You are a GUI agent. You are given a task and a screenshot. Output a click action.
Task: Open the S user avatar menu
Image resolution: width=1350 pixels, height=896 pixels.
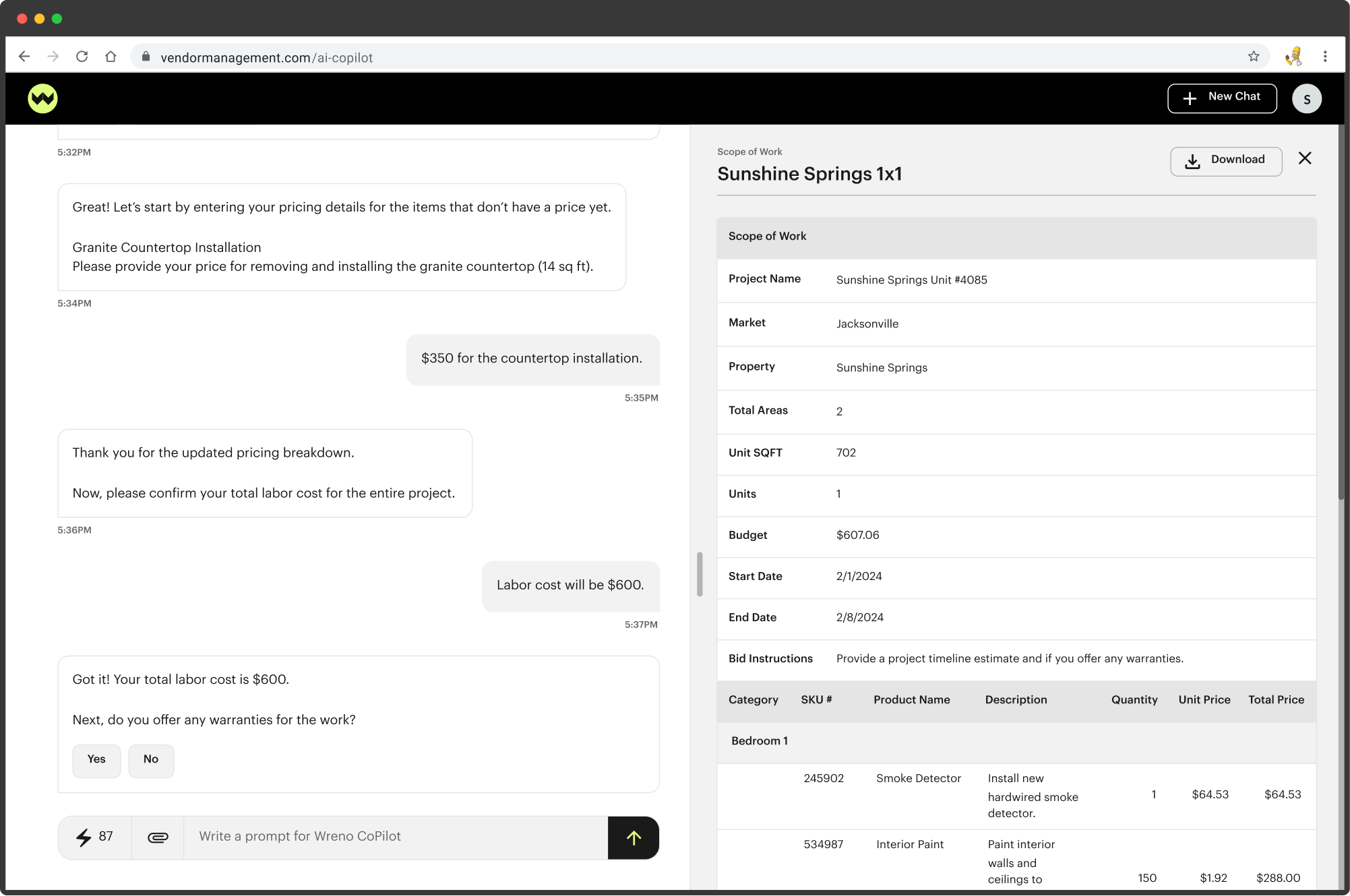[1306, 99]
